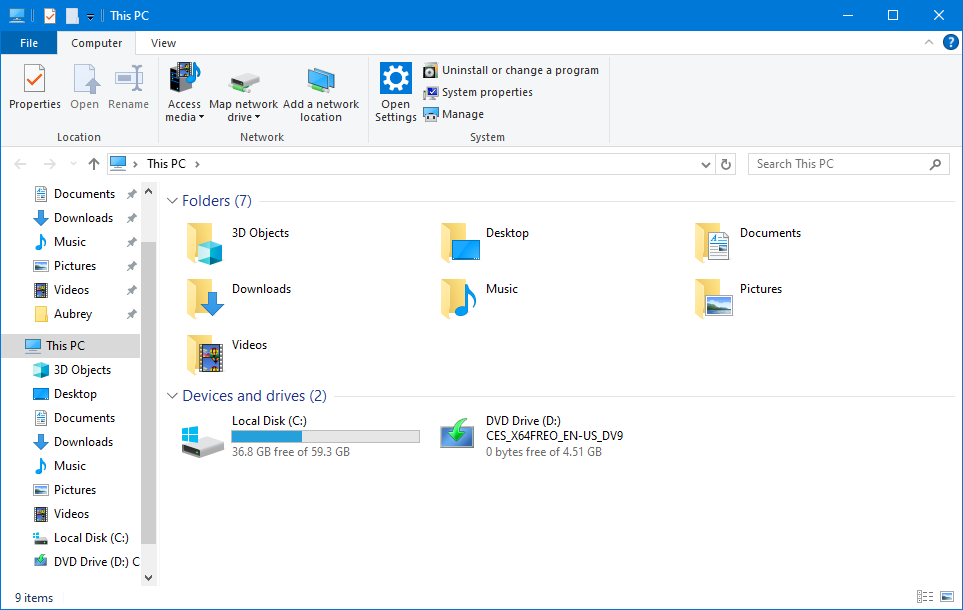The image size is (963, 610).
Task: Click the Local Disk C: free space bar
Action: [x=325, y=435]
